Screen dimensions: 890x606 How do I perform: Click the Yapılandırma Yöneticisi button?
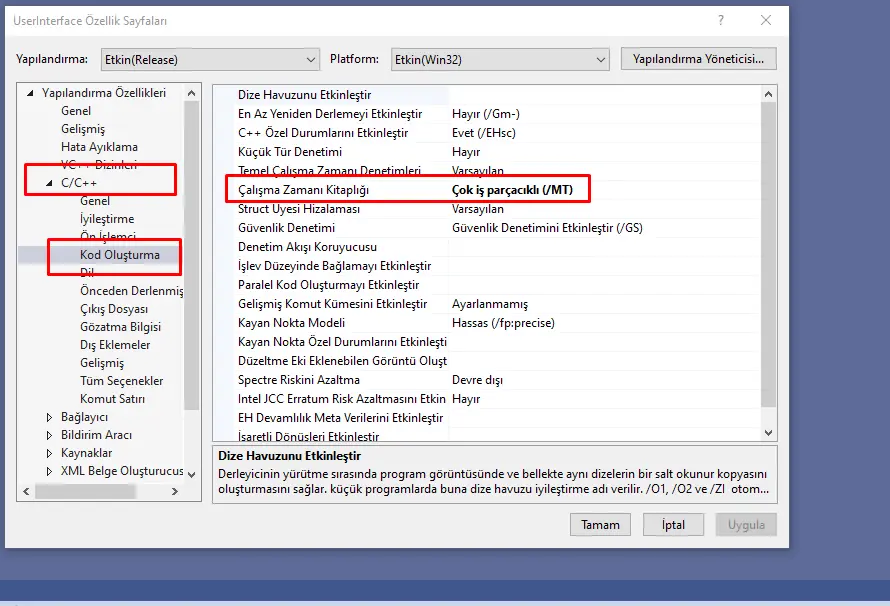[x=698, y=59]
